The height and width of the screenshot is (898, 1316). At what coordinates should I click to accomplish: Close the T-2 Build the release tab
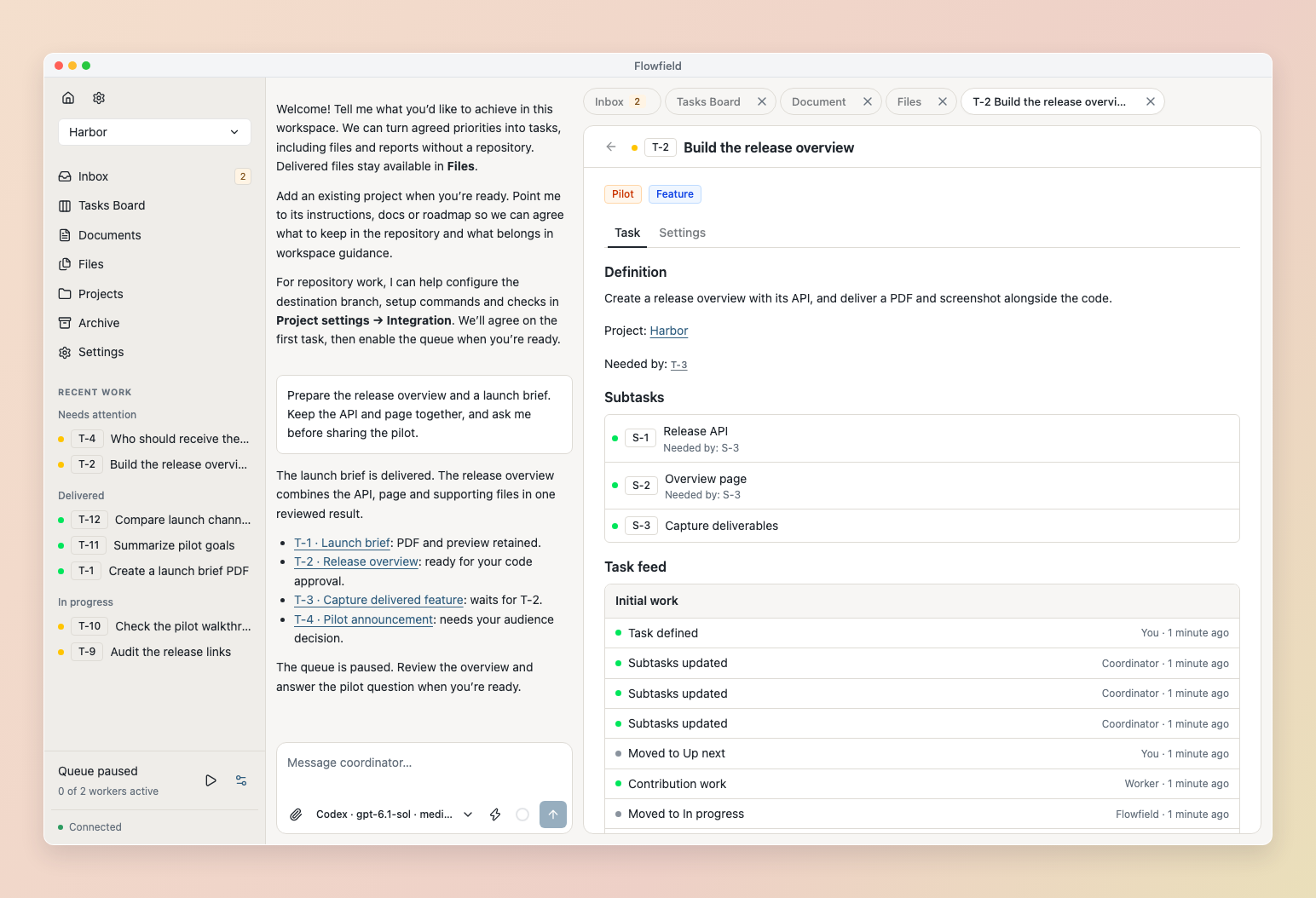(x=1151, y=101)
